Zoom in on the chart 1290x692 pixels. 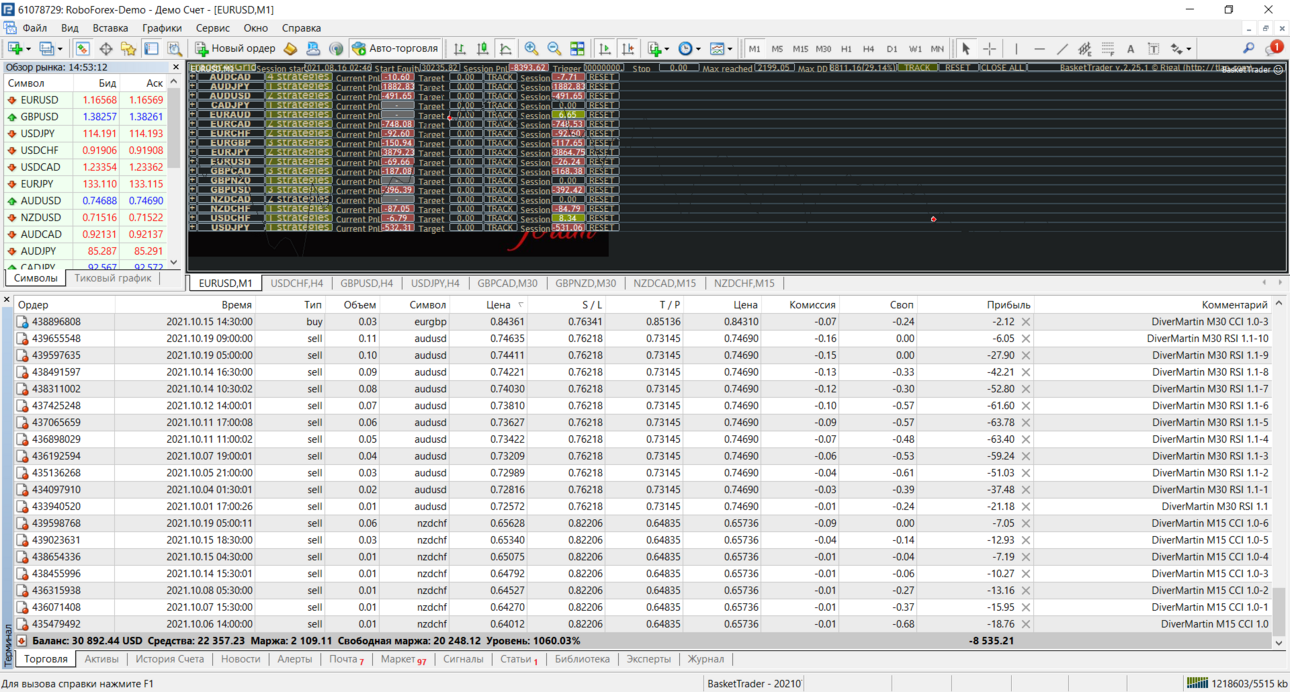pyautogui.click(x=531, y=48)
